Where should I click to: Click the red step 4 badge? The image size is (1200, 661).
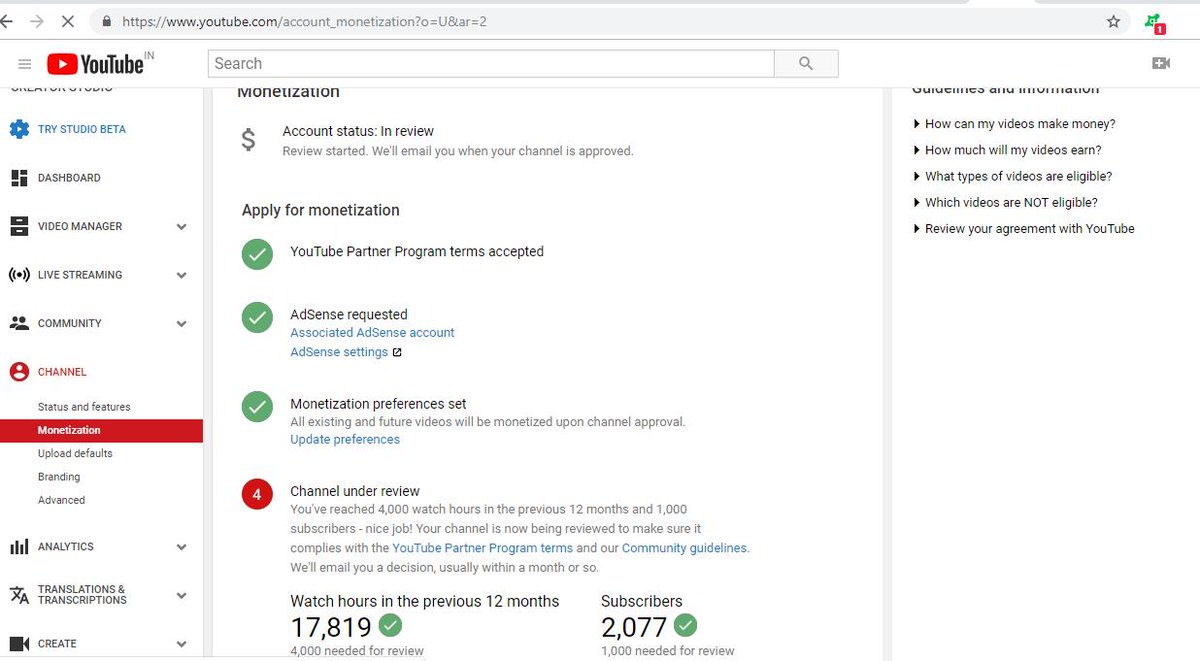(257, 494)
